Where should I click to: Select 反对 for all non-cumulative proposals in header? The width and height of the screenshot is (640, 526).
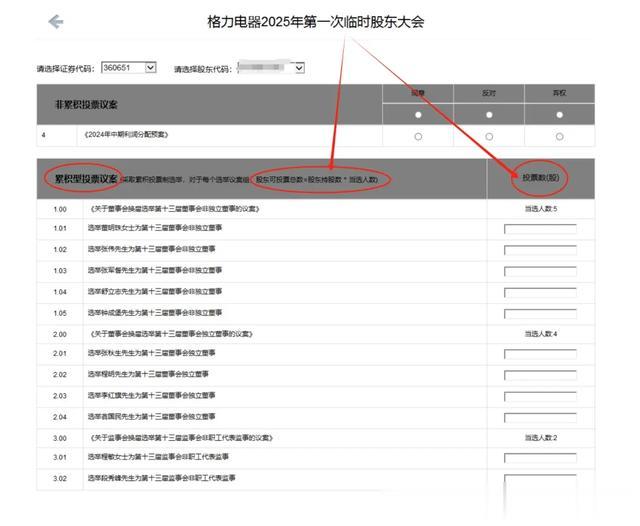tap(489, 115)
